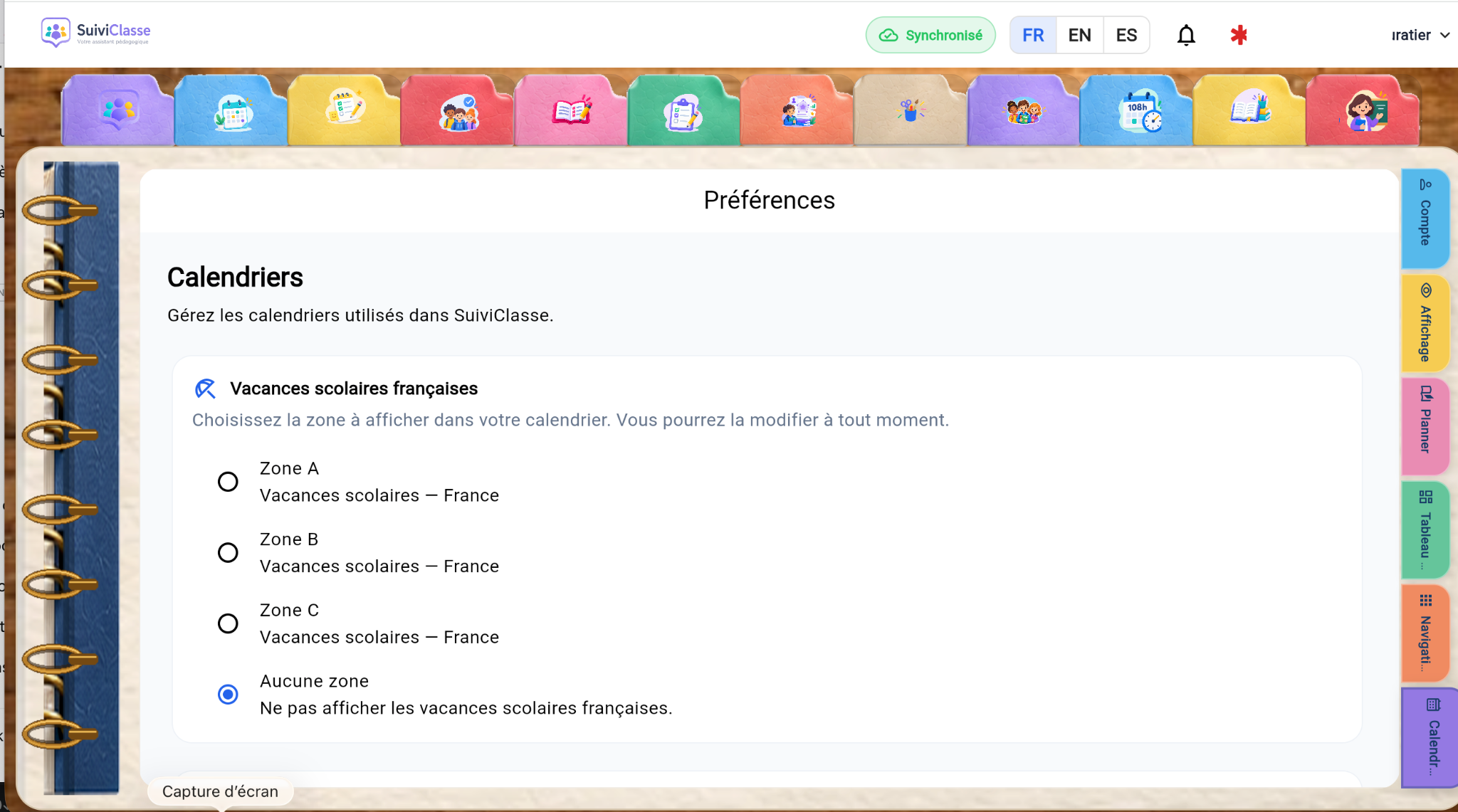Screen dimensions: 1458x812
Task: Click the text 'Gérez les calendriers utilisés dans SuiviClasse.'
Action: 360,315
